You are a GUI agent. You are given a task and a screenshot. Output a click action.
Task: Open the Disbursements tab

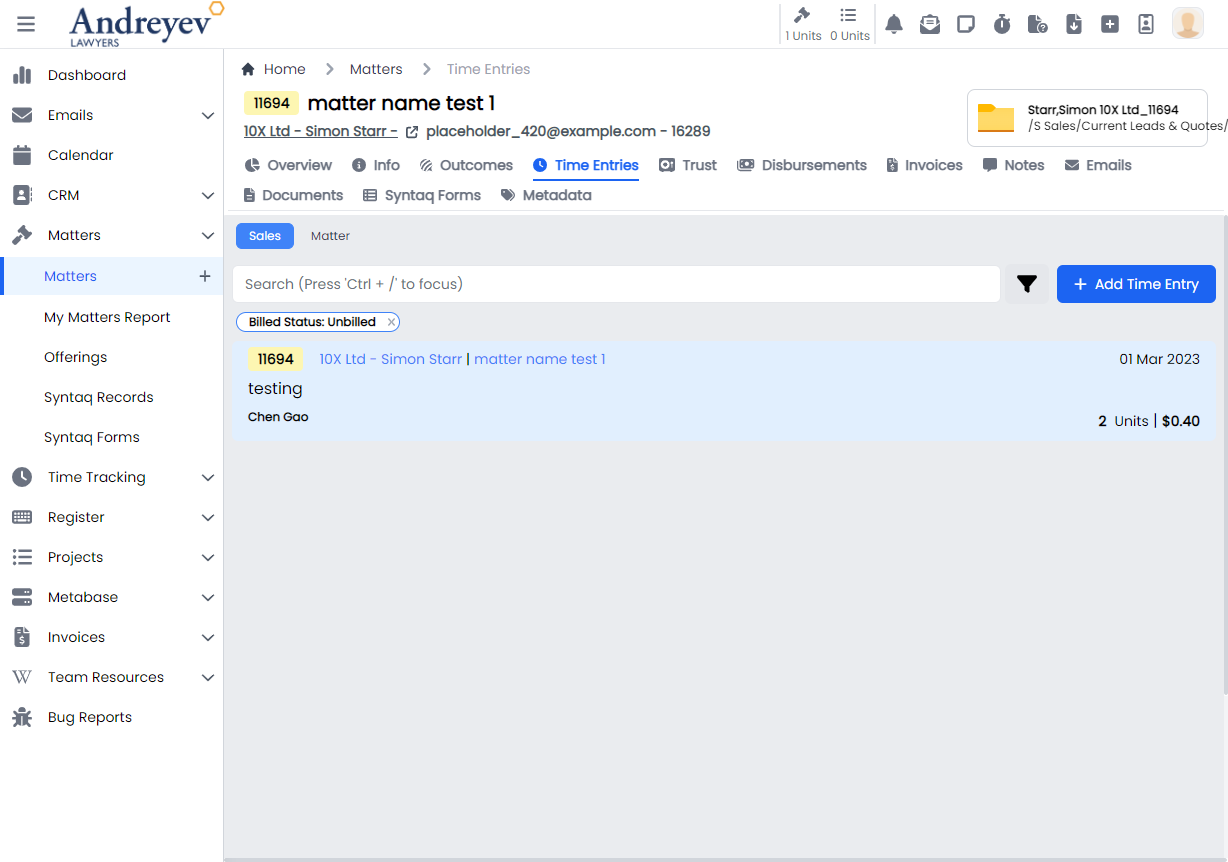(802, 165)
